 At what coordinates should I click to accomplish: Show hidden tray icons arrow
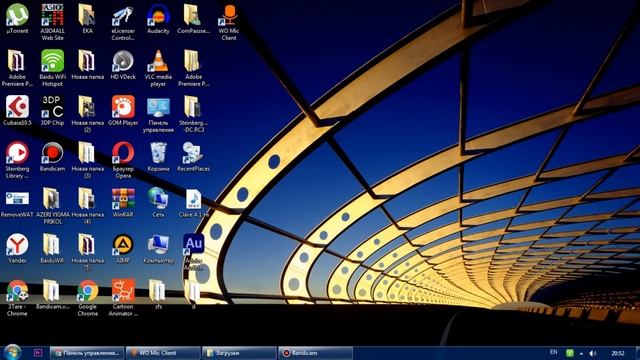point(581,353)
